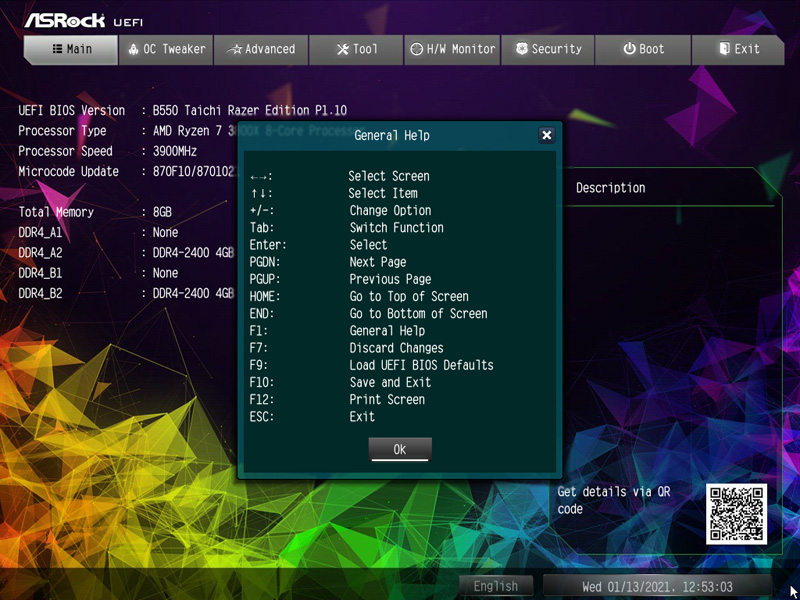800x600 pixels.
Task: Click Ok in the General Help dialog
Action: pos(400,449)
